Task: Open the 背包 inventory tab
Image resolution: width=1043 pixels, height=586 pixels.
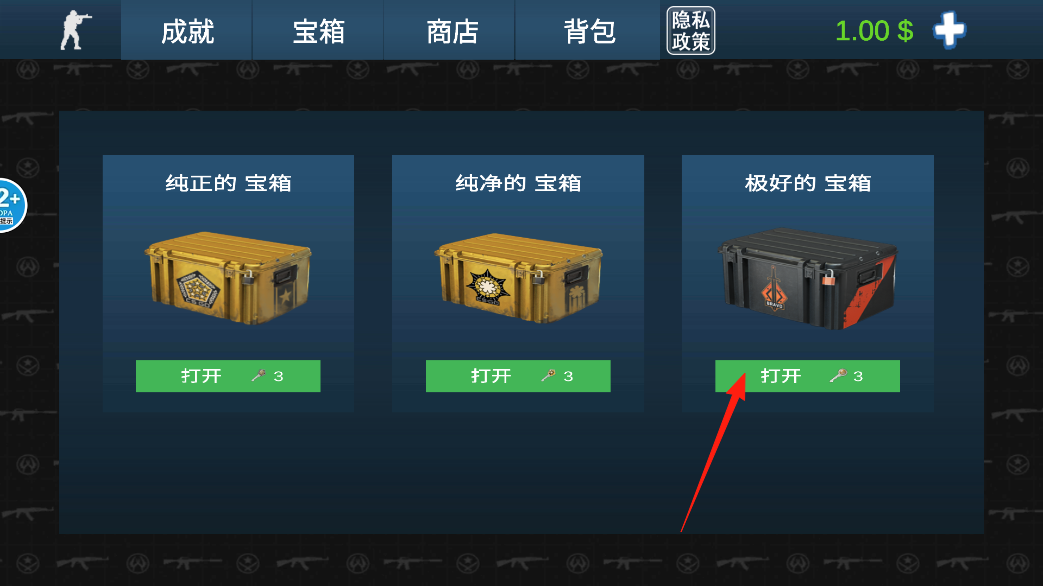Action: click(588, 31)
